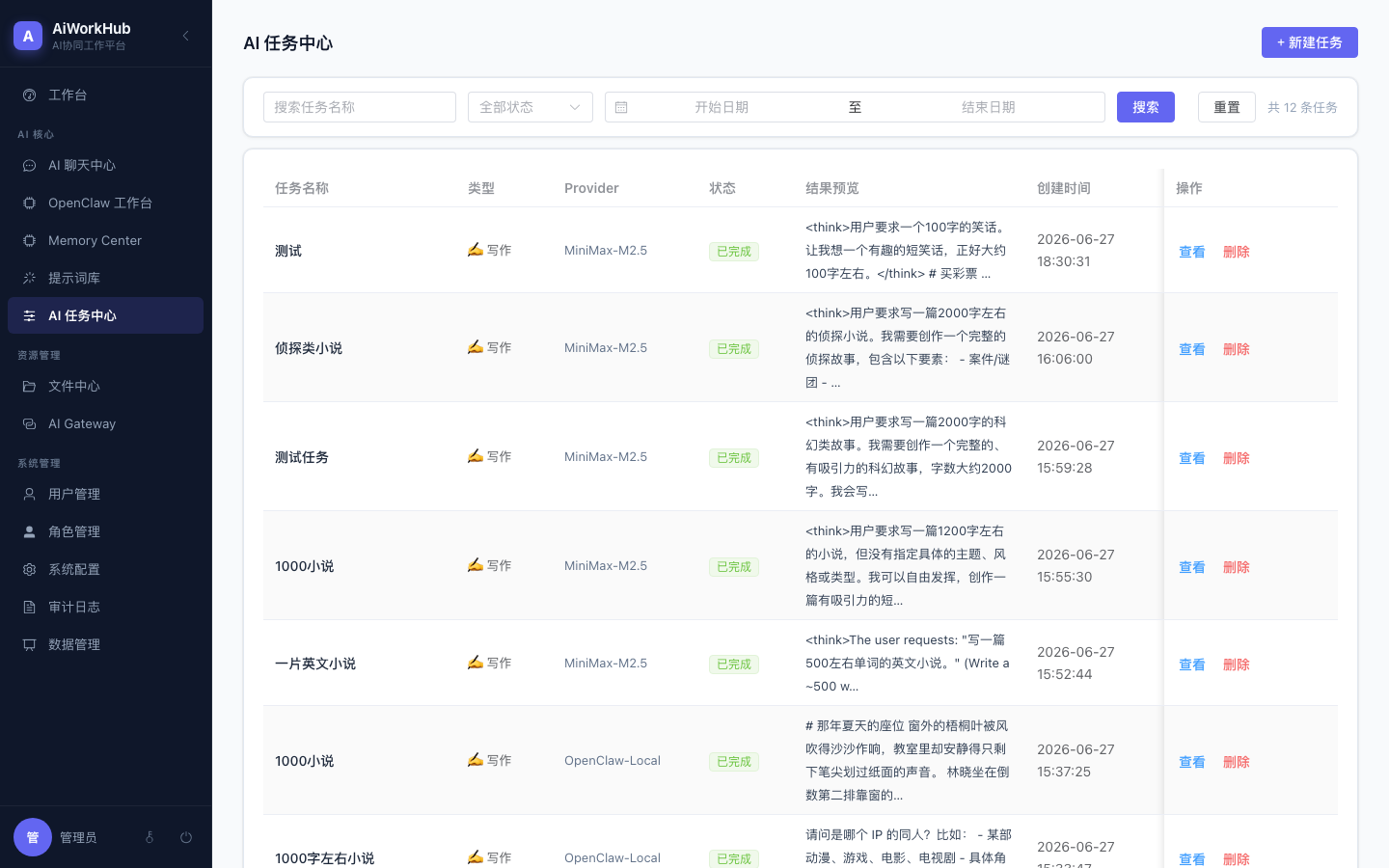Click the 开始日期 date field
Screen dimensions: 1389x868
click(x=722, y=107)
